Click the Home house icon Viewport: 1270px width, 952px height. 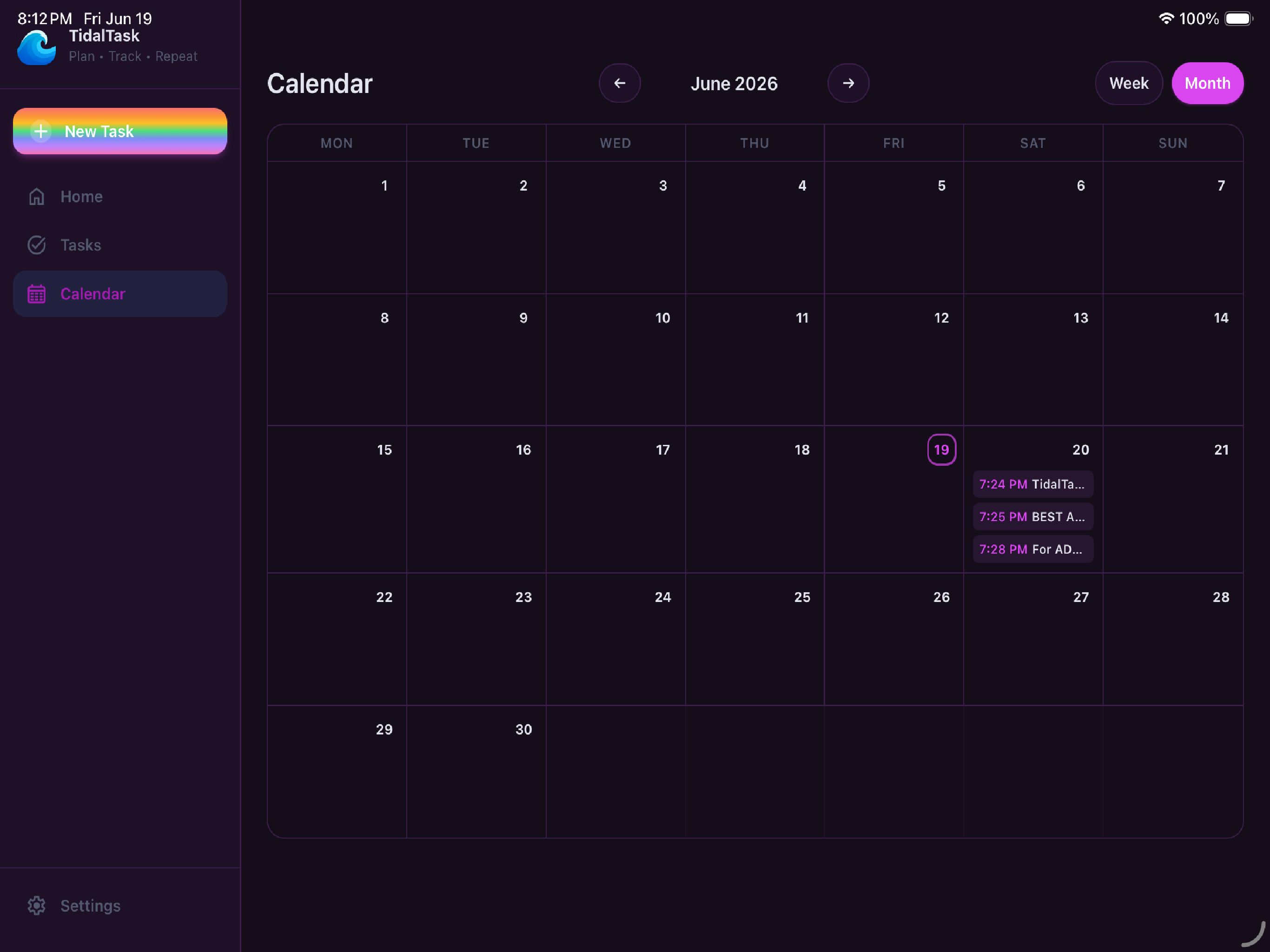37,196
